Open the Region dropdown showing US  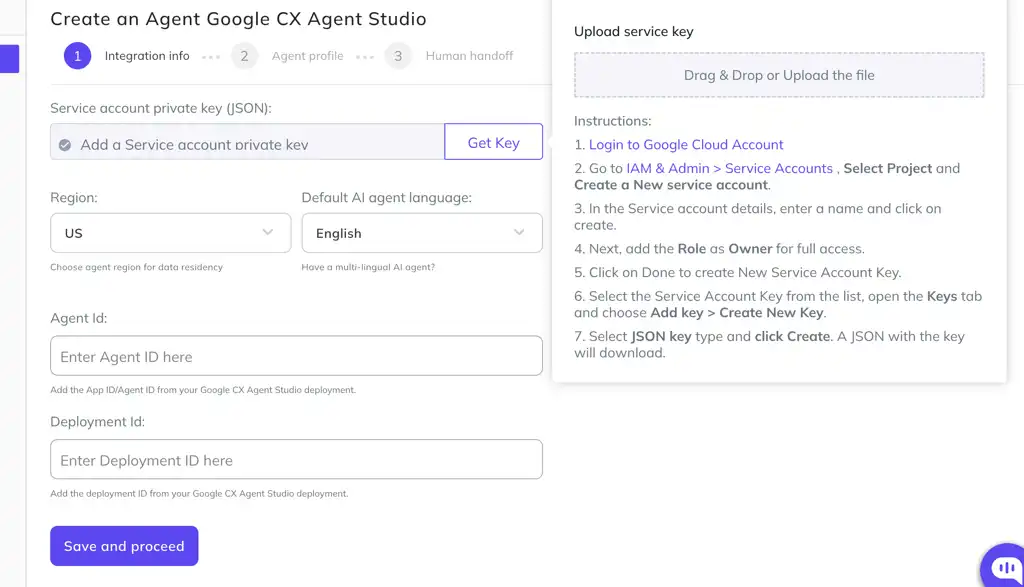[x=170, y=232]
